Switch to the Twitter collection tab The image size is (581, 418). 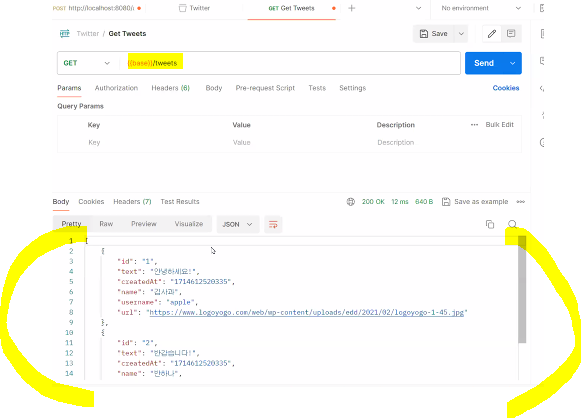pyautogui.click(x=195, y=8)
